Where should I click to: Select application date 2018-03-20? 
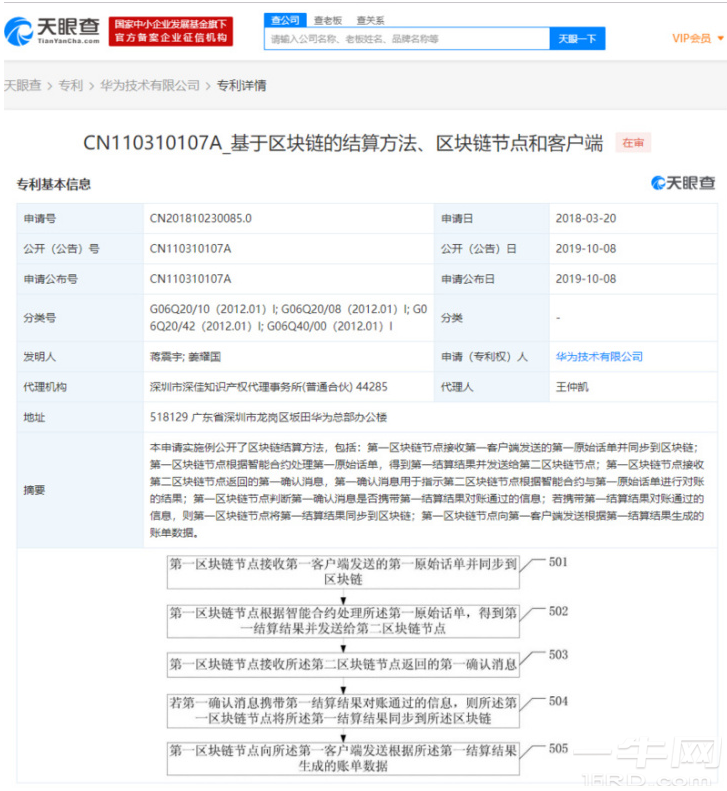pyautogui.click(x=586, y=218)
